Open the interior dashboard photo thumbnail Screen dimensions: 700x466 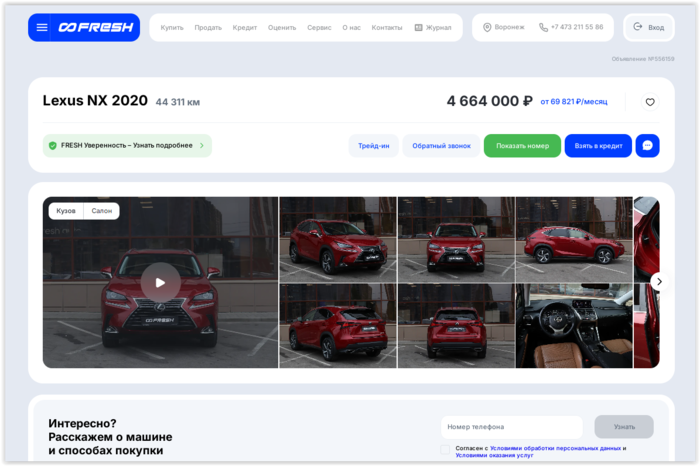(574, 326)
